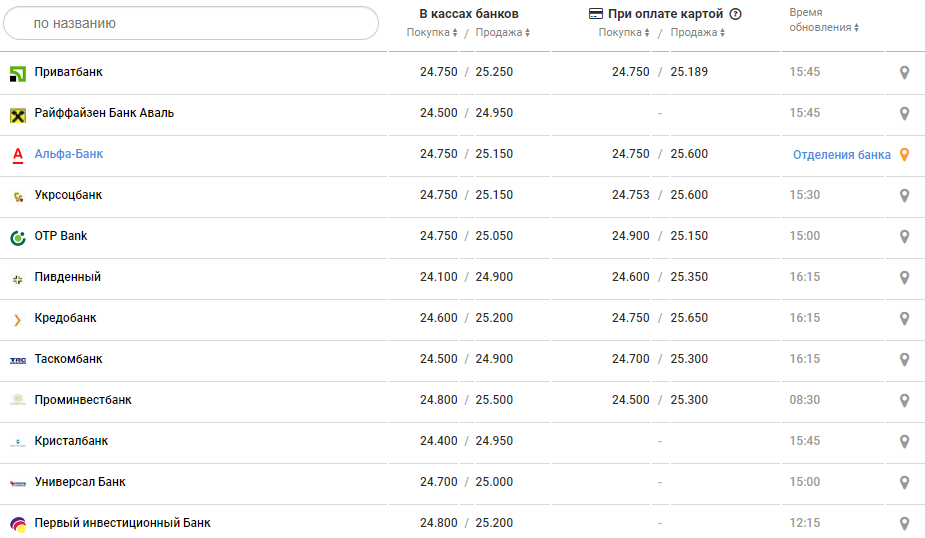Image resolution: width=925 pixels, height=538 pixels.
Task: Click the Приватбанк bank name
Action: (68, 72)
